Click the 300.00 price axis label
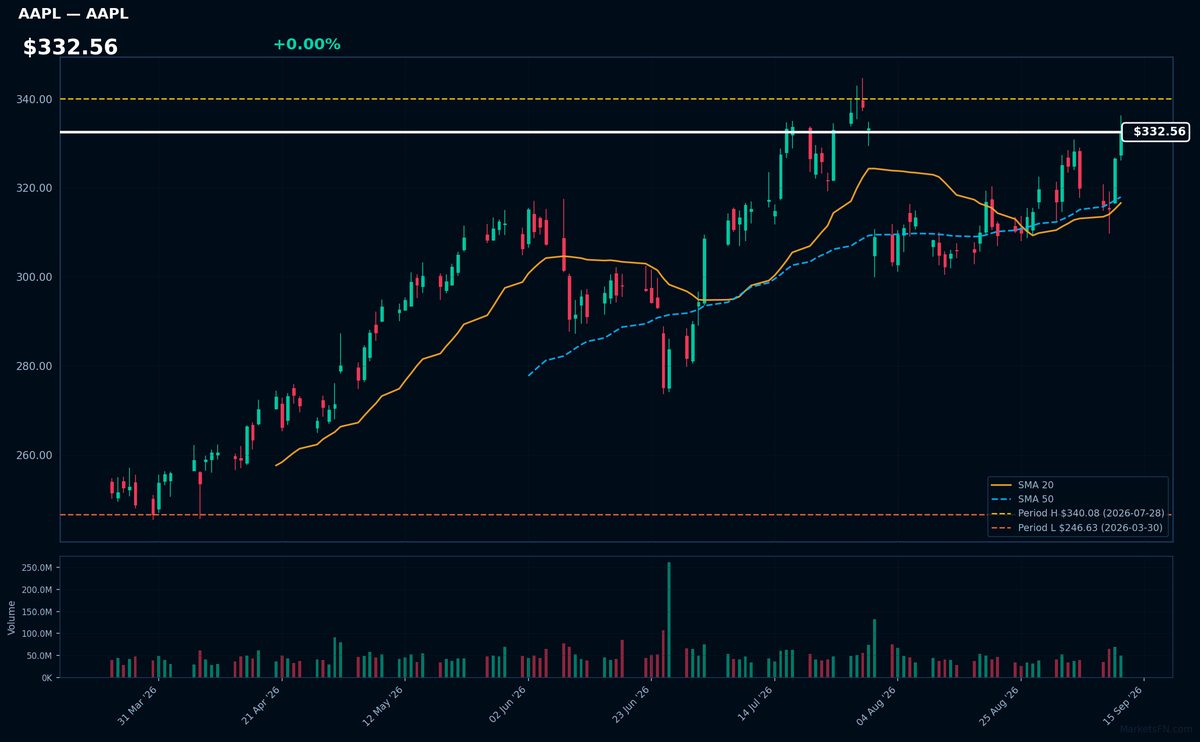The height and width of the screenshot is (742, 1200). pyautogui.click(x=34, y=278)
